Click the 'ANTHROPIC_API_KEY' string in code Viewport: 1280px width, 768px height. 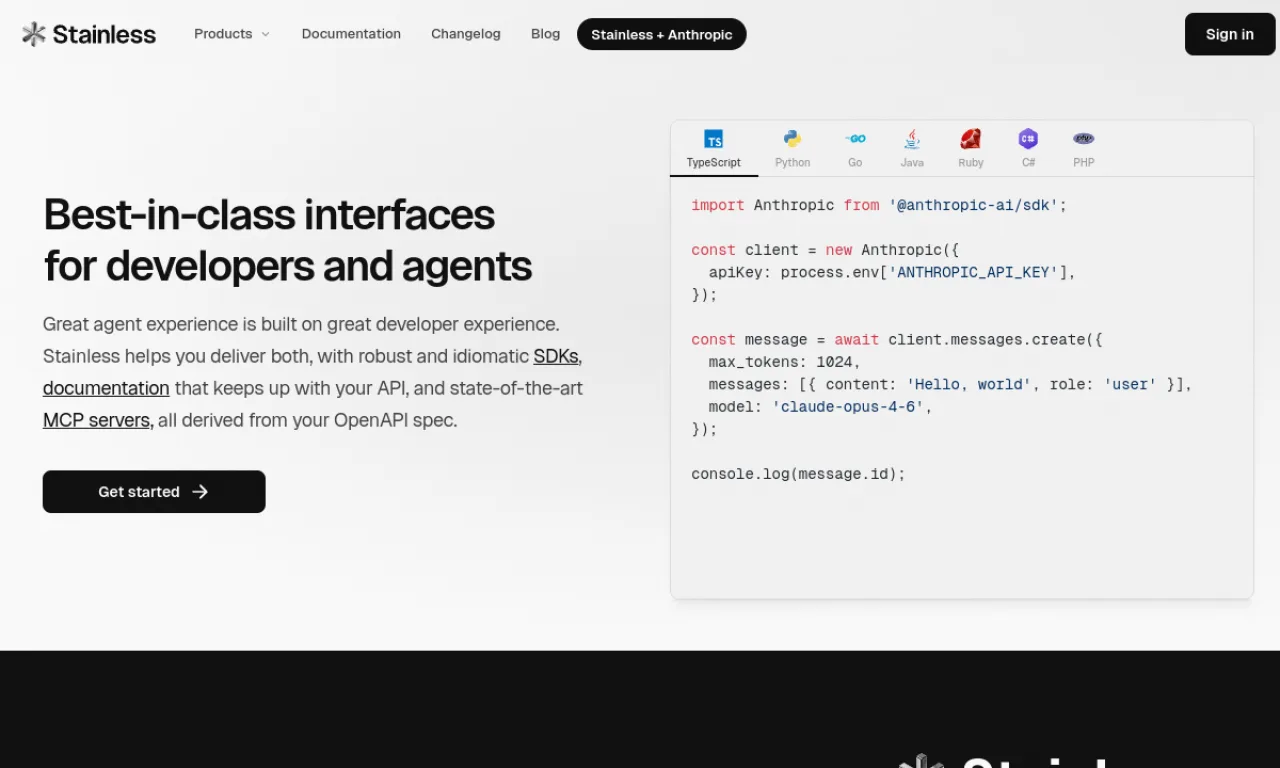point(973,272)
